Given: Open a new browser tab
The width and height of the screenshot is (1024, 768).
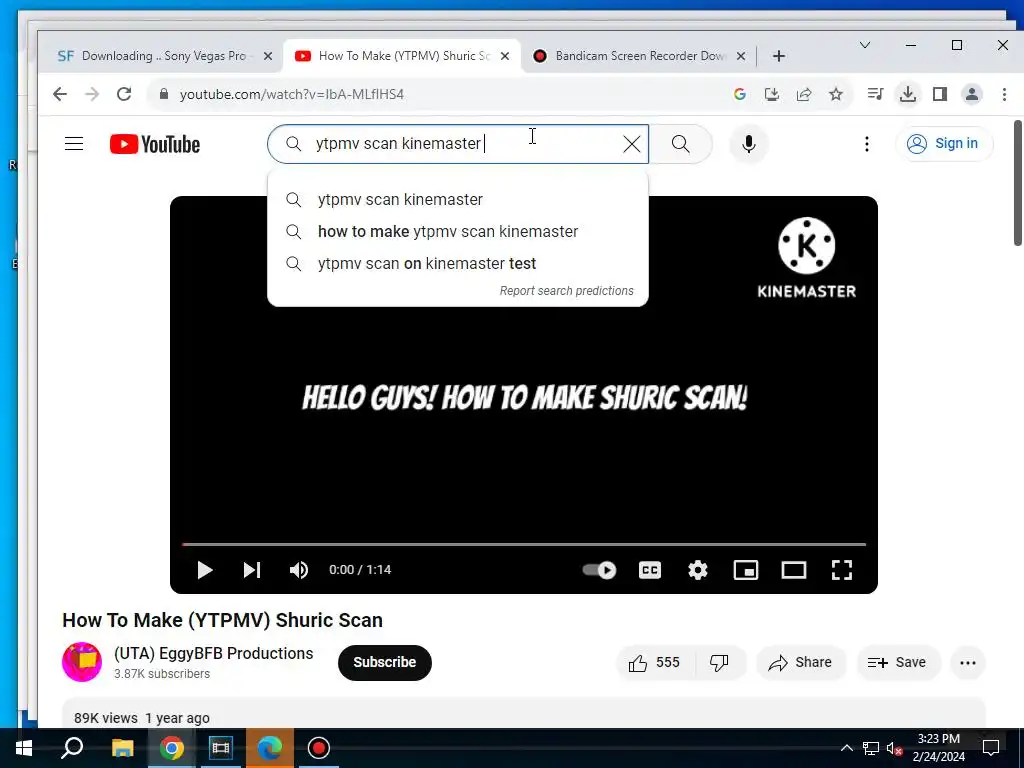Looking at the screenshot, I should (x=778, y=56).
